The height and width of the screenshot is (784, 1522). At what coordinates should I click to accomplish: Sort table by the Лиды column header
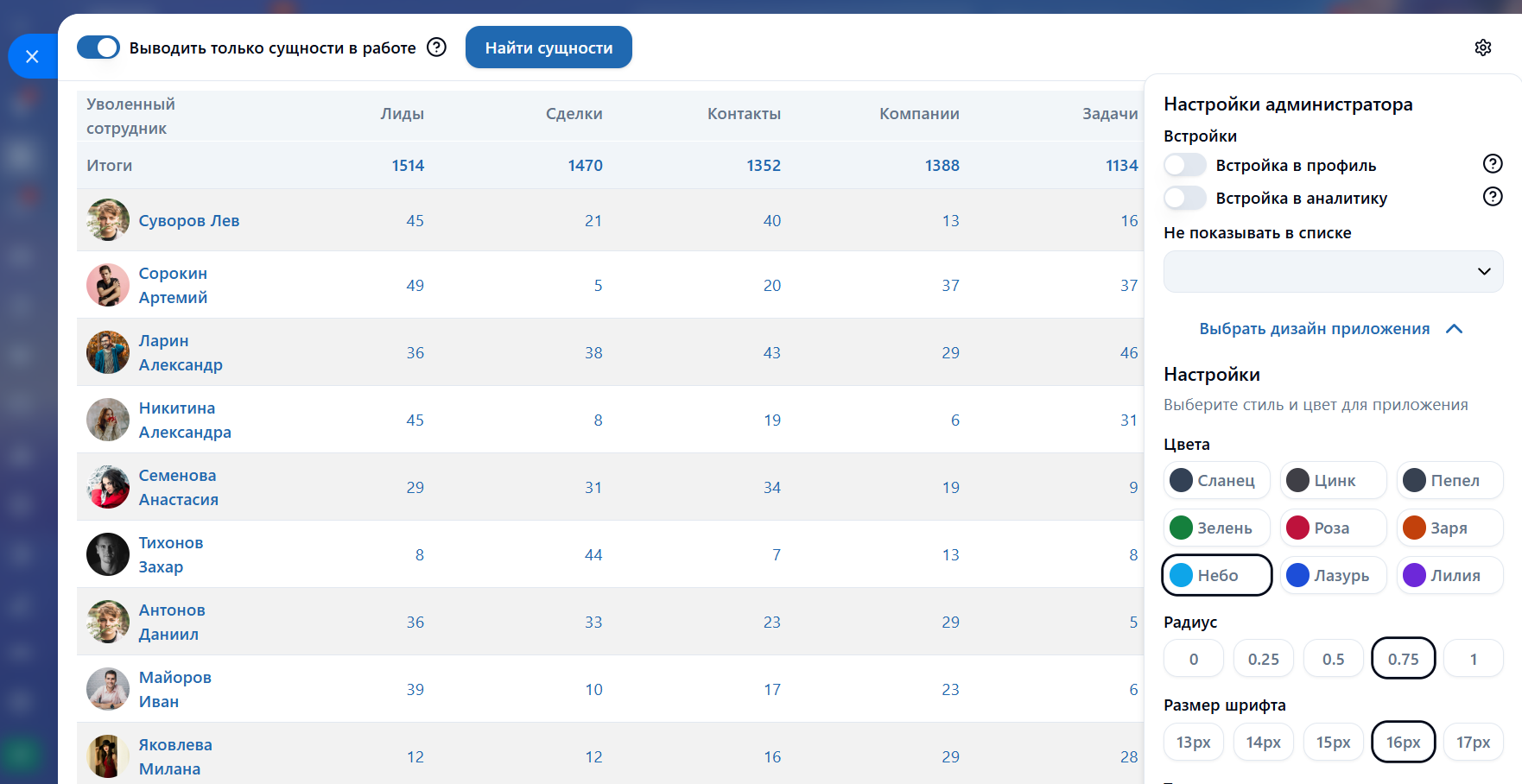[x=403, y=114]
